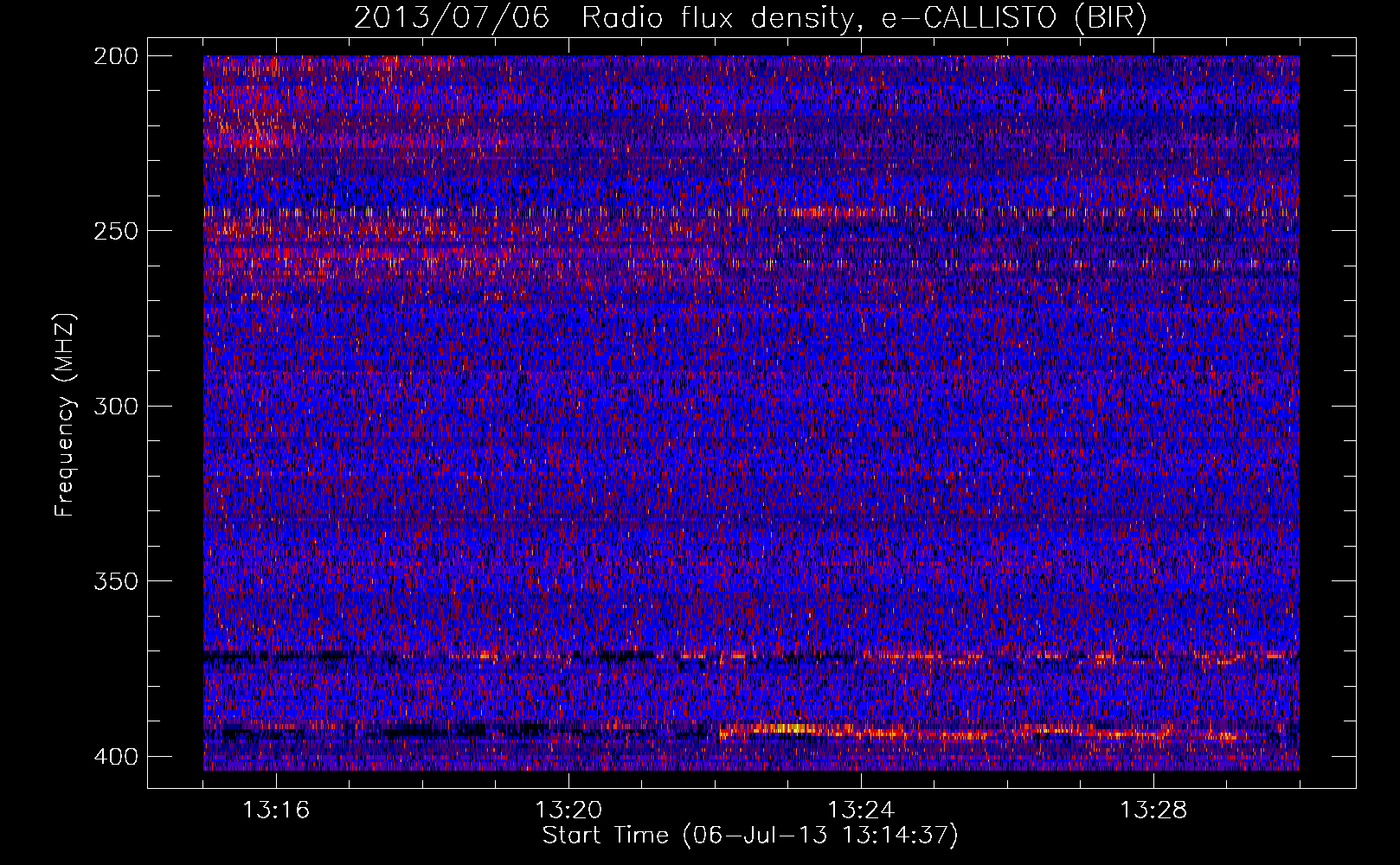Click the 300 frequency tick label

pos(115,406)
